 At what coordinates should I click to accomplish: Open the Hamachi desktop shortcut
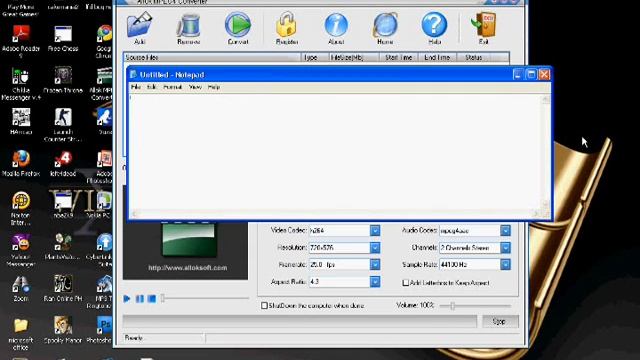click(21, 122)
